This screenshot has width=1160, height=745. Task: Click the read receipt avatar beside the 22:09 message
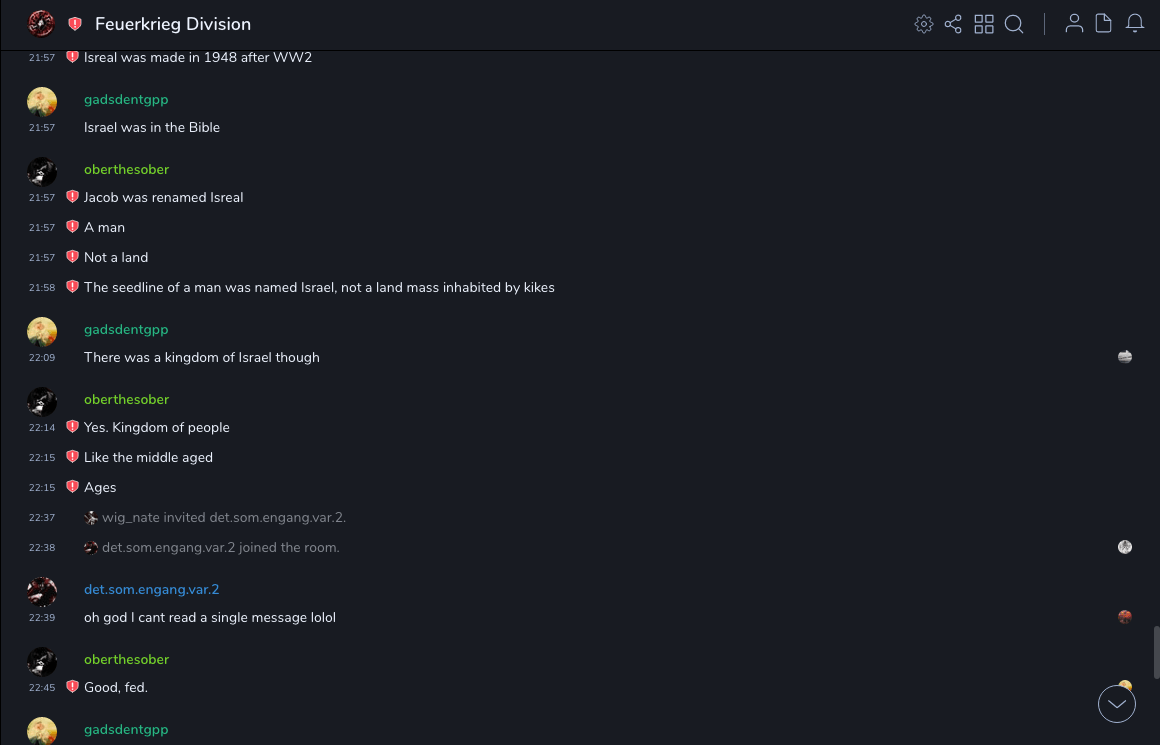(1125, 357)
